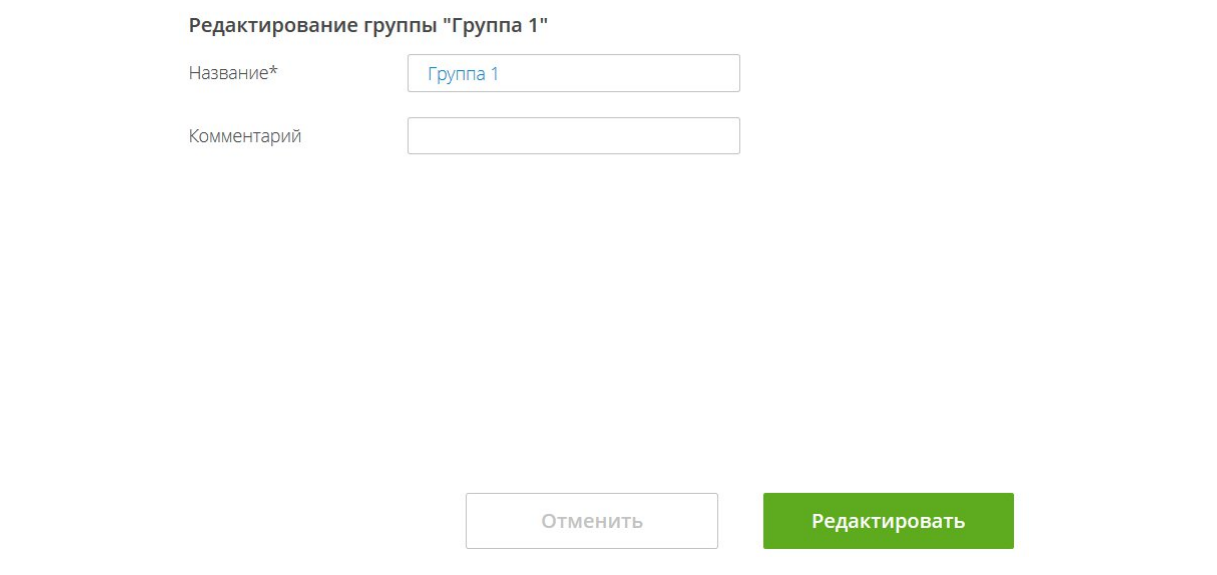Click the Комментарий field label
The image size is (1217, 575).
(245, 136)
